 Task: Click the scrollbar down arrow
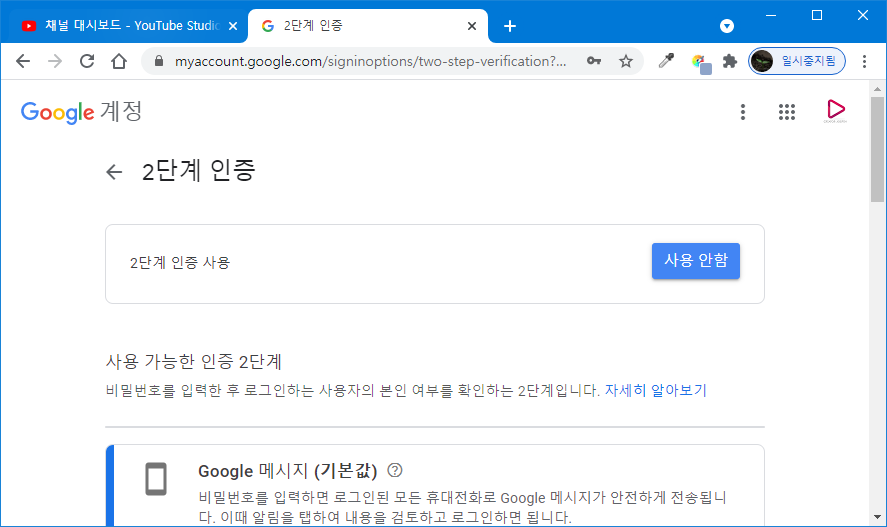(877, 517)
